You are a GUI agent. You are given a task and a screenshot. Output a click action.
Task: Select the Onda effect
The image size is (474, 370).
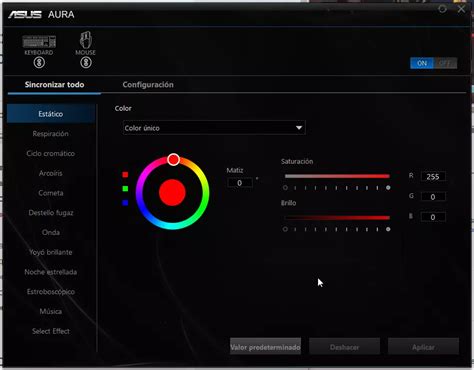(51, 232)
